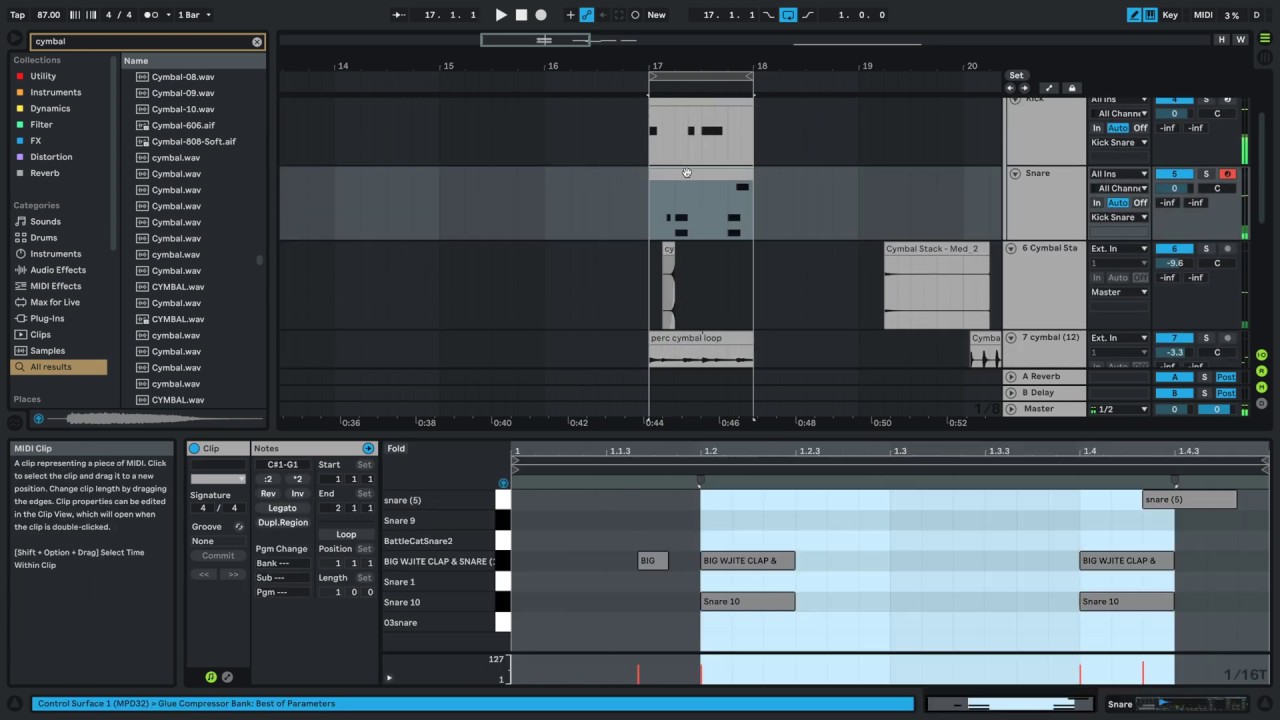Toggle the Returns section R button

1262,371
